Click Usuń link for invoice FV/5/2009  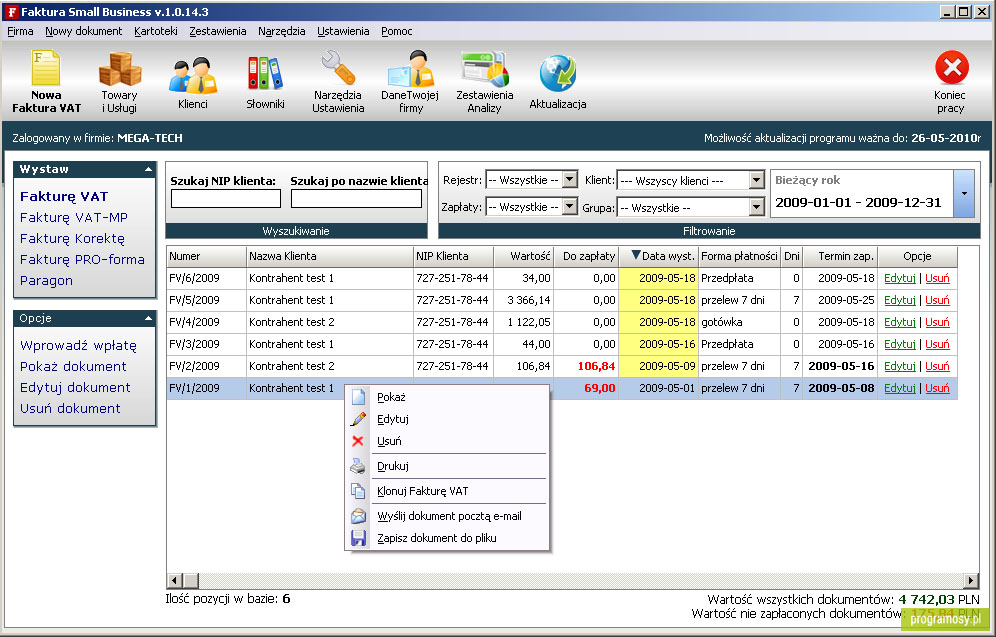pos(937,300)
